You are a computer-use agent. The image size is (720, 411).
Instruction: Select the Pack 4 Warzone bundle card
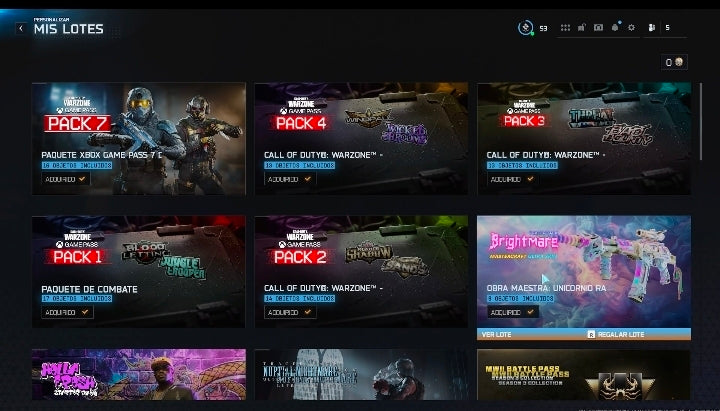pyautogui.click(x=361, y=139)
